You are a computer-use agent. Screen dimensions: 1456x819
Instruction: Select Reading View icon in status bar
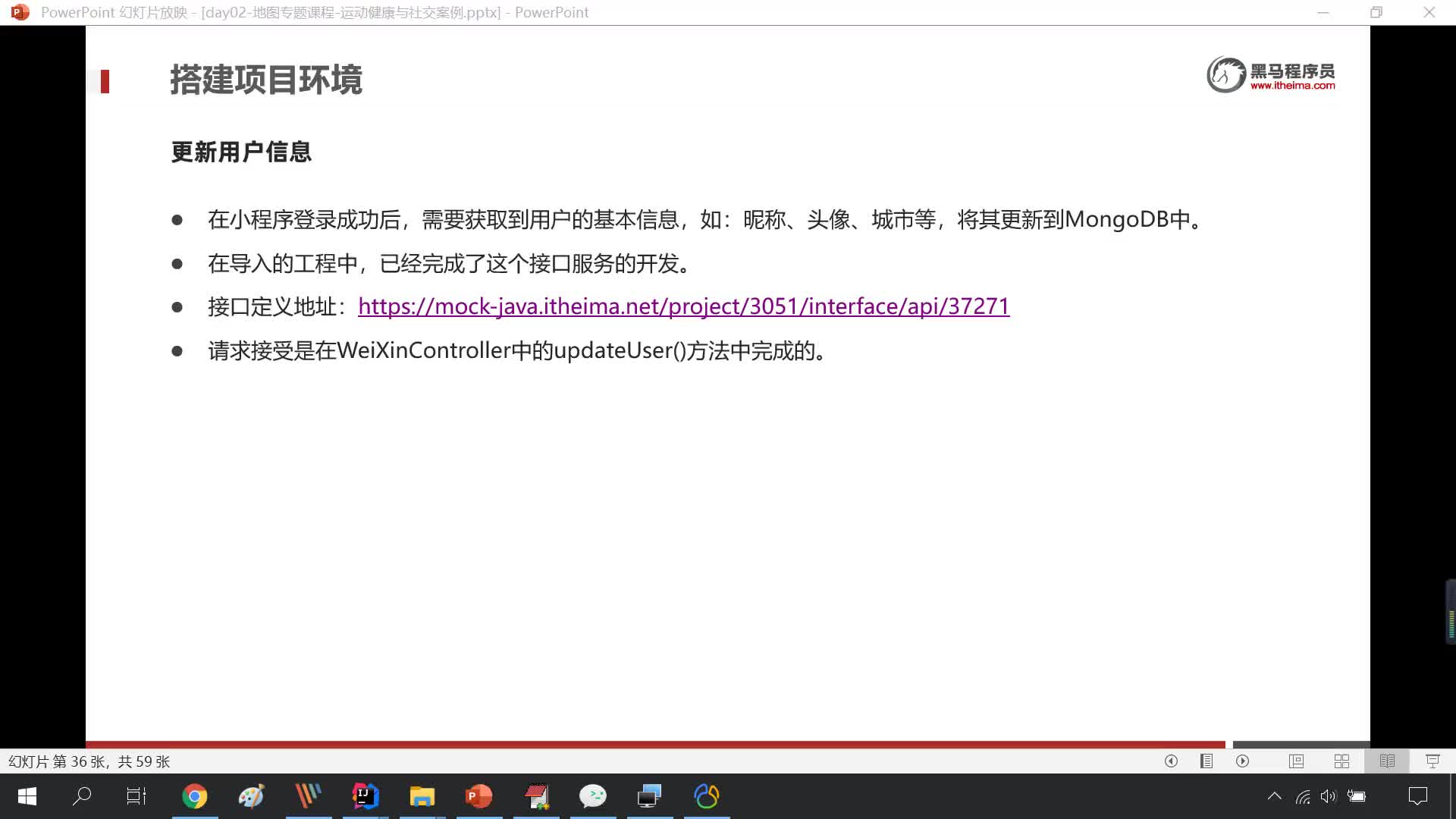(1387, 761)
